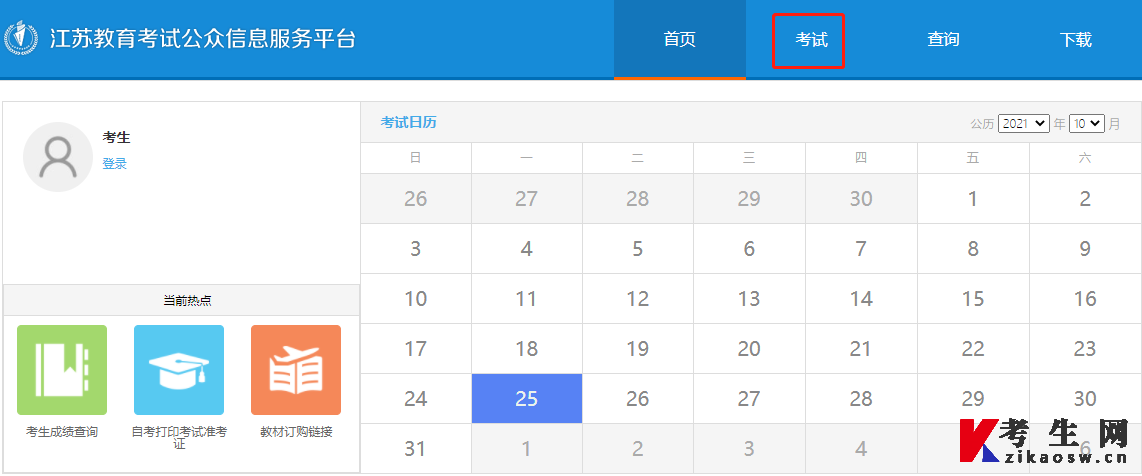Click date 19 in the calendar
This screenshot has height=476, width=1142.
click(x=638, y=349)
